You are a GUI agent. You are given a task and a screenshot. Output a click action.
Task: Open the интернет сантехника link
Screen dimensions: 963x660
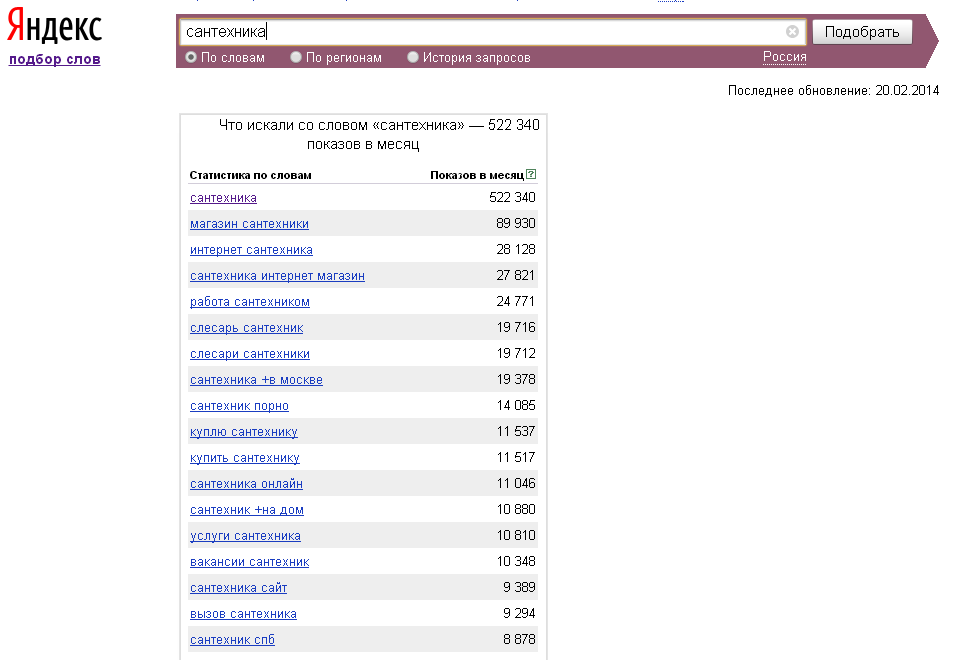pos(251,250)
